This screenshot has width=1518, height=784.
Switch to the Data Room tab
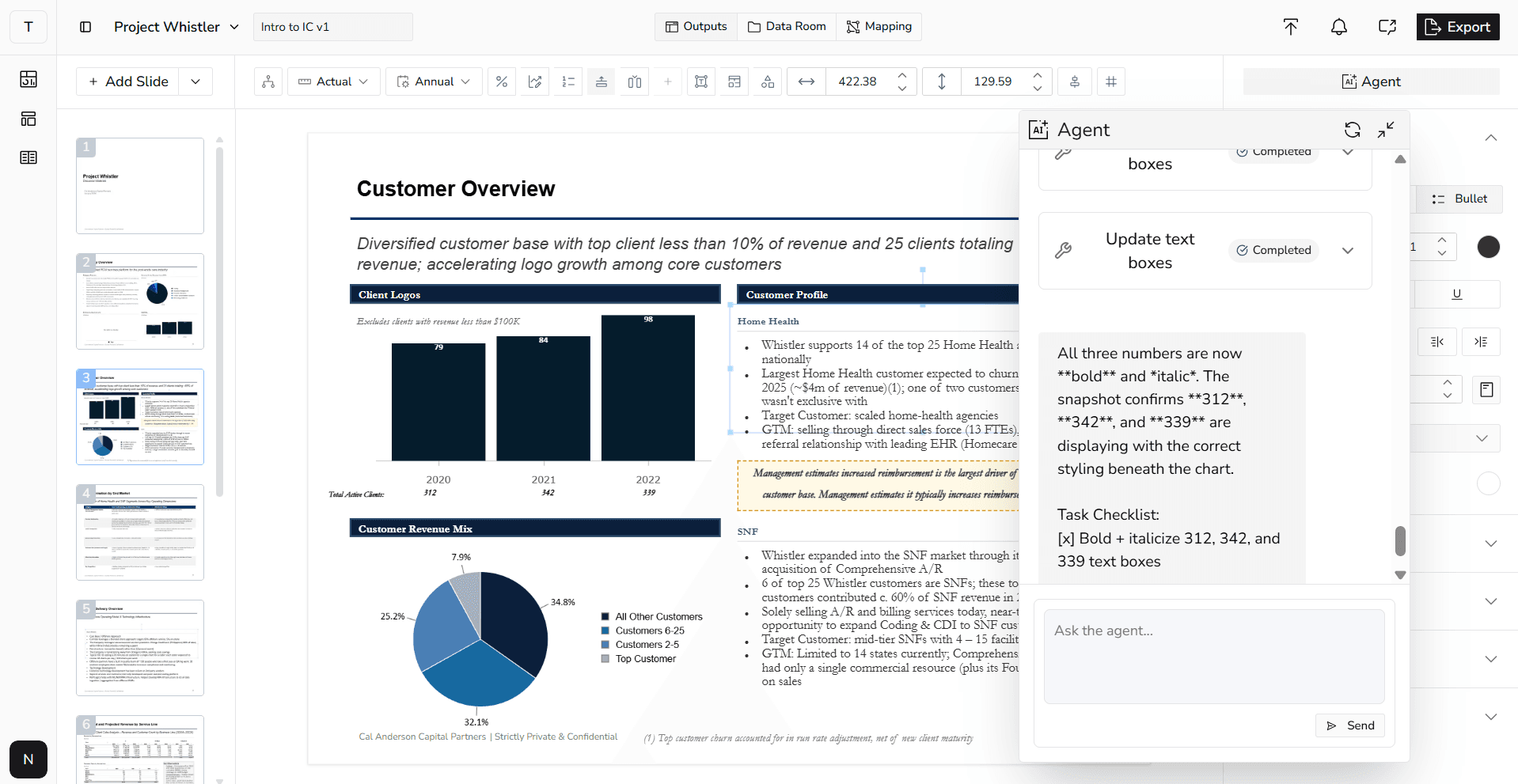[786, 26]
